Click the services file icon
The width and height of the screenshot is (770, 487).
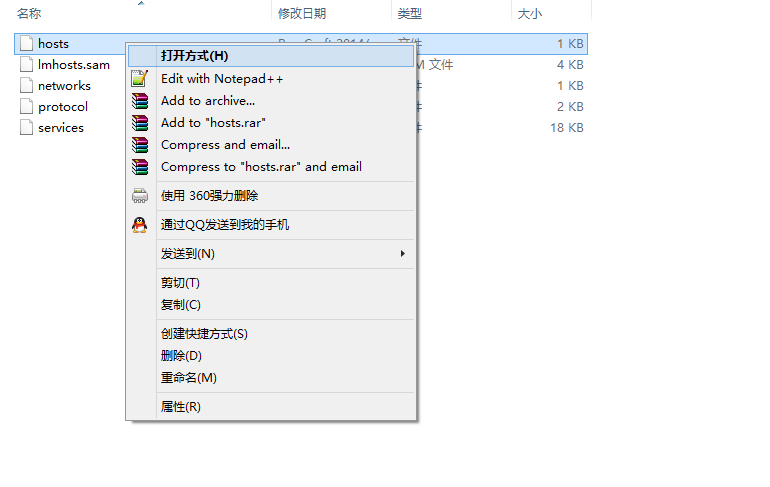(x=27, y=128)
